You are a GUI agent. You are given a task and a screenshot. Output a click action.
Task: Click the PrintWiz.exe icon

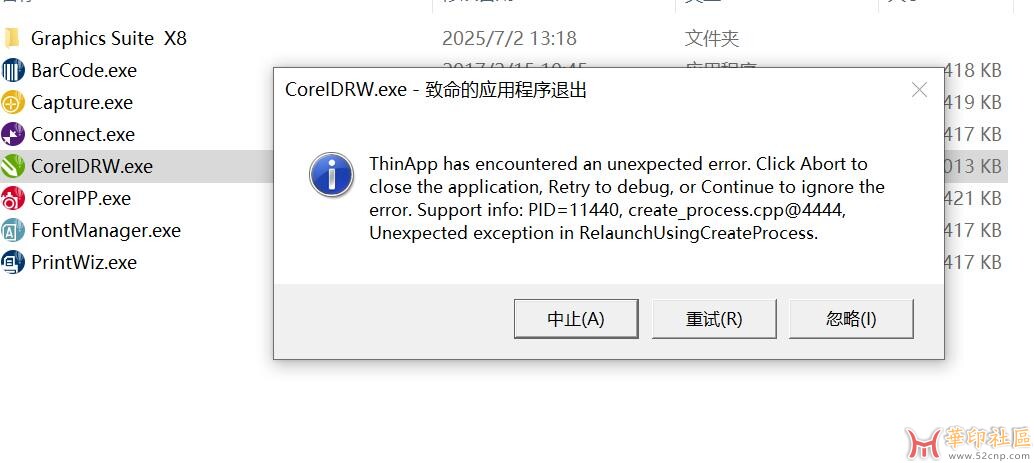pyautogui.click(x=13, y=262)
